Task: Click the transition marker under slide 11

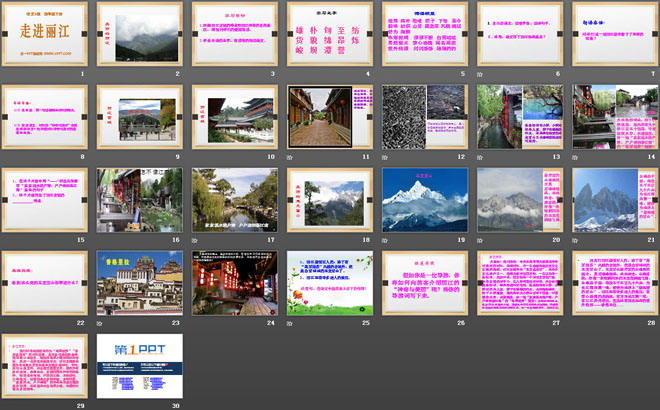Action: (292, 157)
